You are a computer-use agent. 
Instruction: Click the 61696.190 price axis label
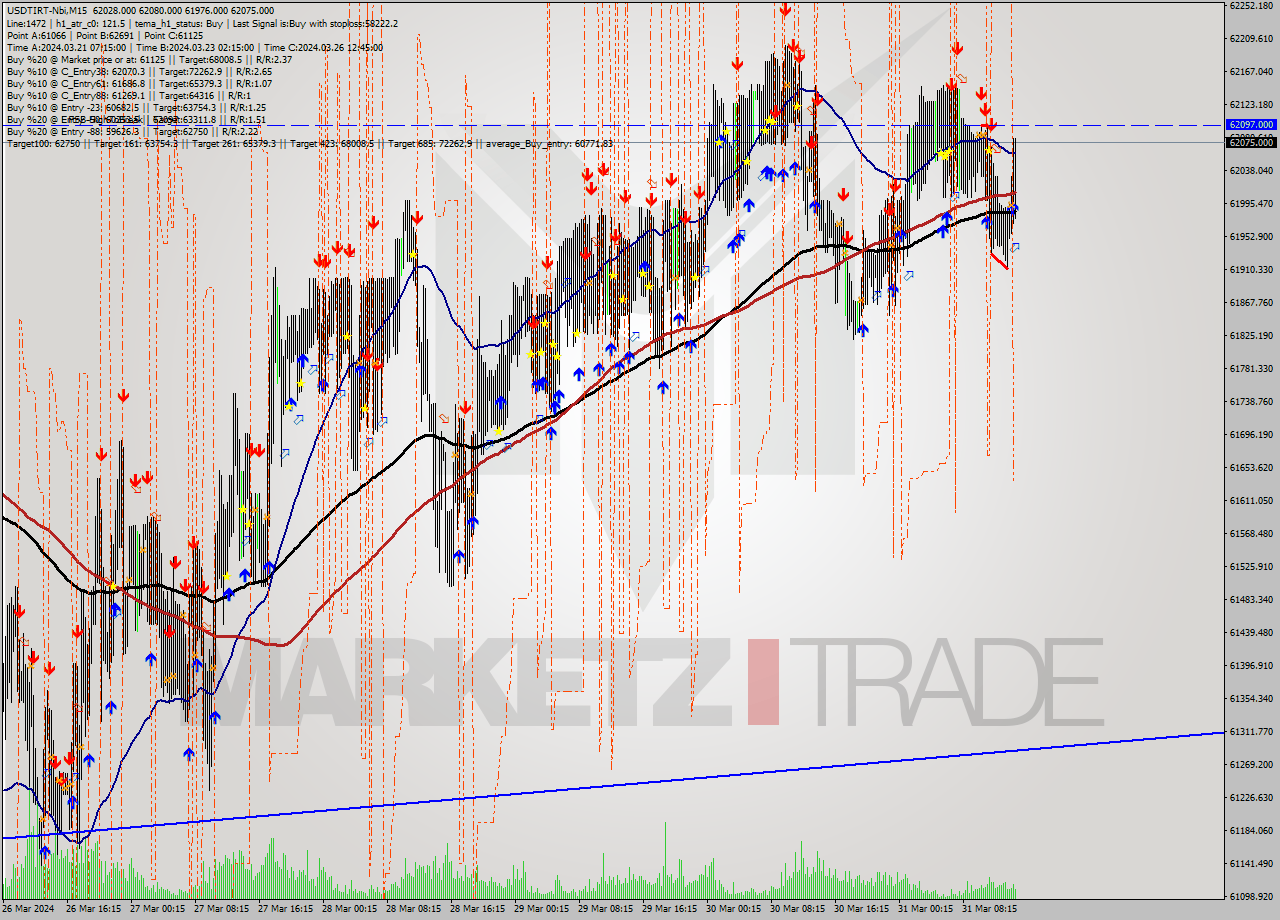click(1253, 434)
